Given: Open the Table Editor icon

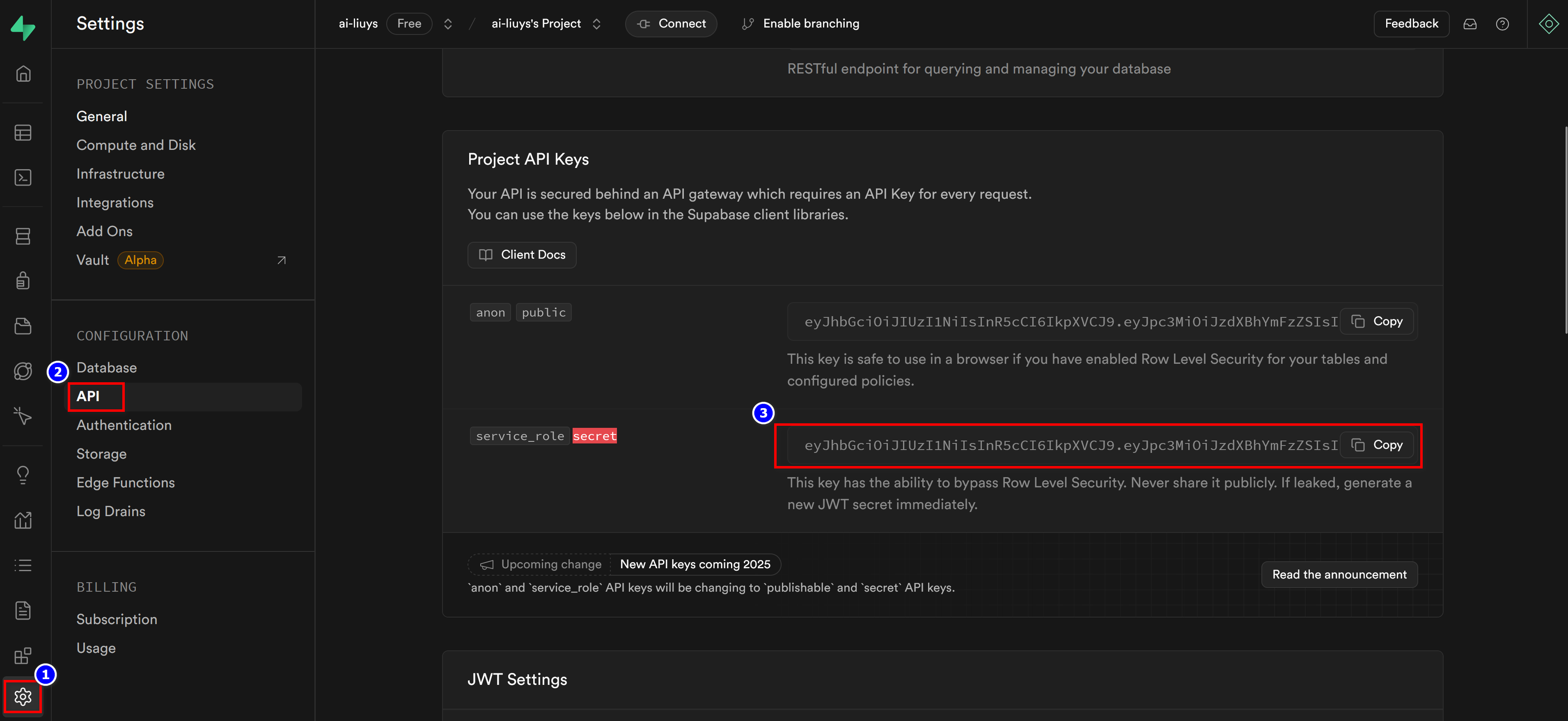Looking at the screenshot, I should click(23, 132).
